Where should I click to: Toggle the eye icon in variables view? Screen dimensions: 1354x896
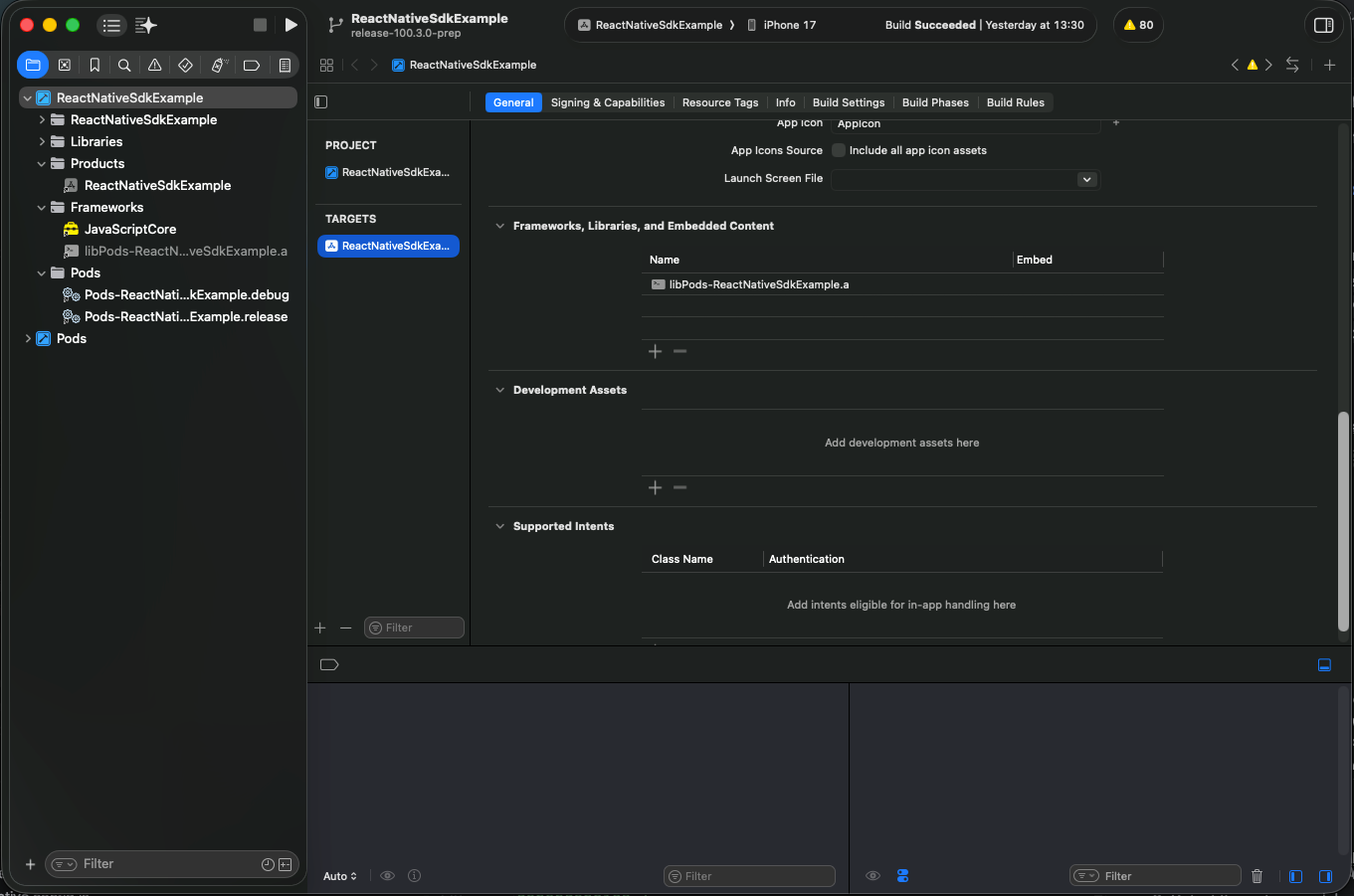point(388,876)
